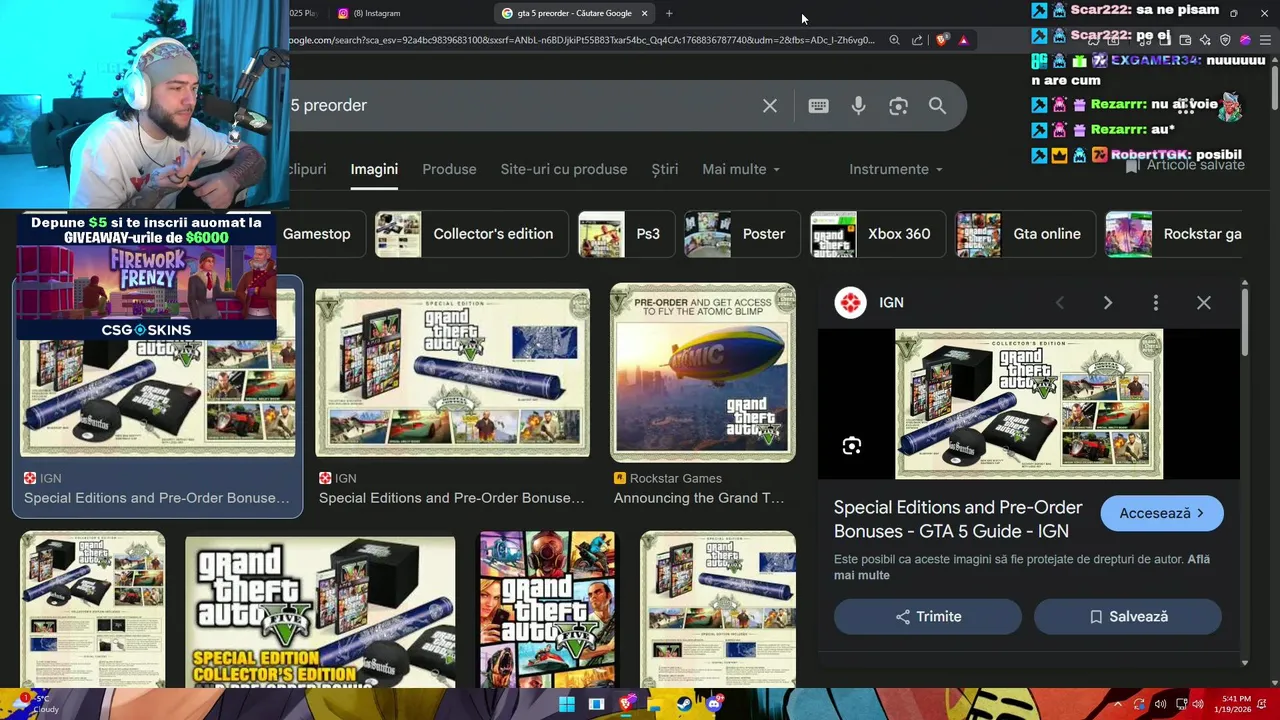Filter images by Ps3 chip
The width and height of the screenshot is (1280, 720).
coord(627,234)
